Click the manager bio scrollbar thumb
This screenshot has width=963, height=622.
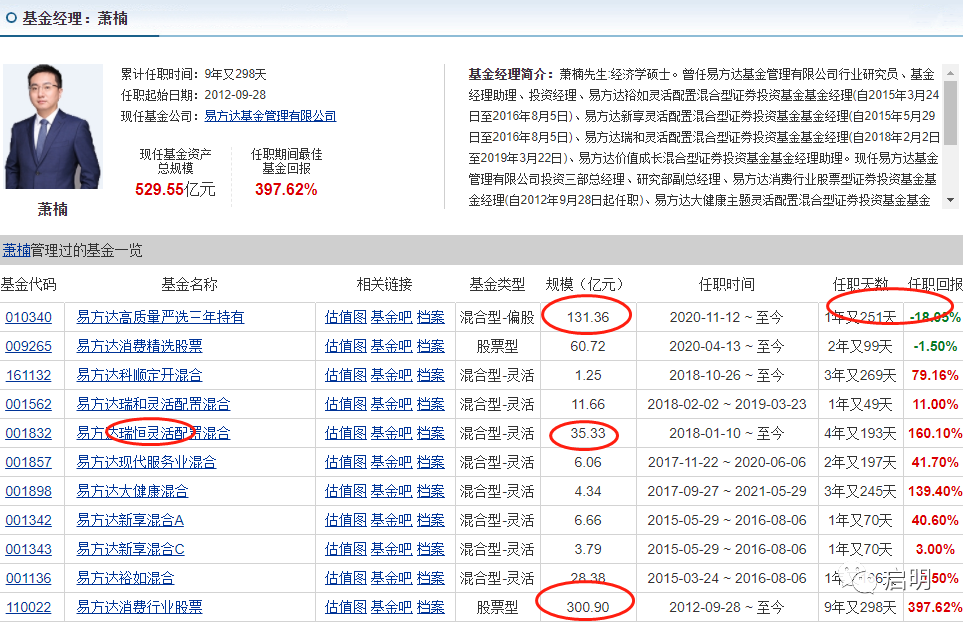(x=950, y=112)
